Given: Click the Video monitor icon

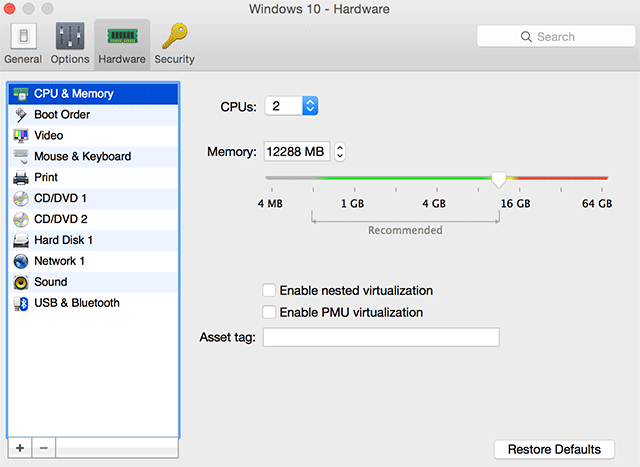Looking at the screenshot, I should click(21, 136).
